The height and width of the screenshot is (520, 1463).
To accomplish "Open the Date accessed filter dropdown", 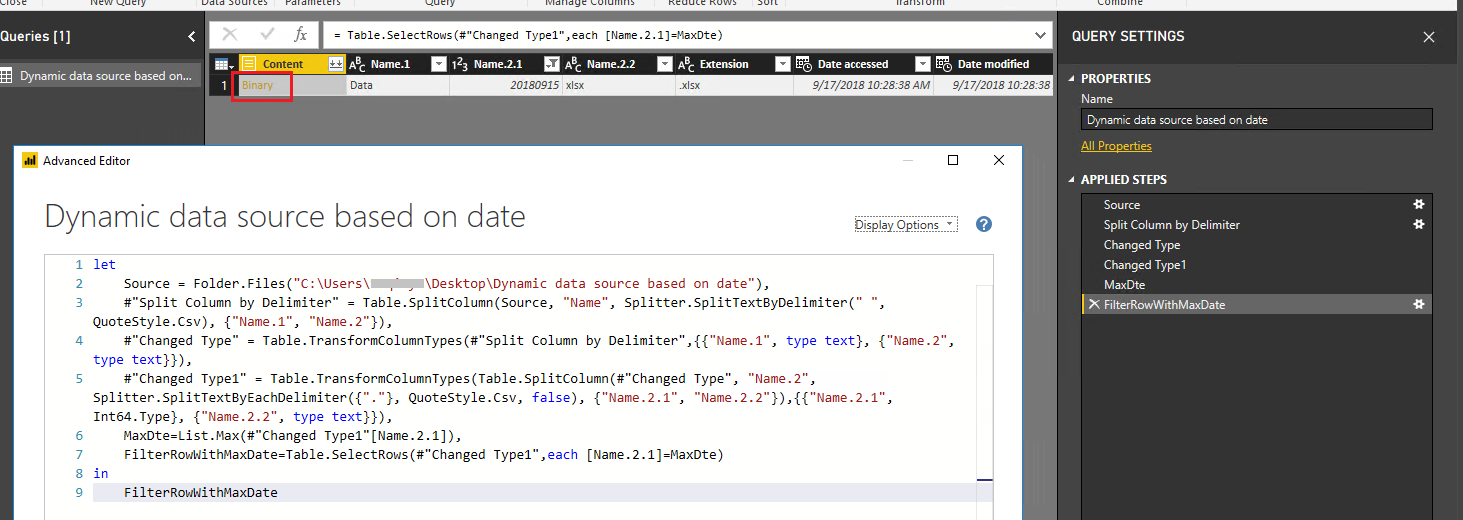I will [923, 64].
